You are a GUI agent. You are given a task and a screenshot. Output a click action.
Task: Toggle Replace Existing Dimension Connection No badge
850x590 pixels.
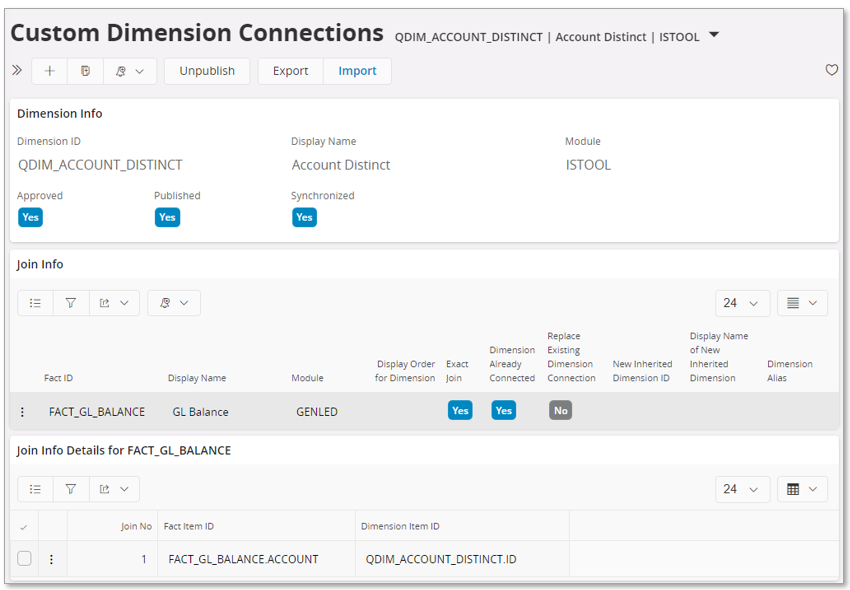(560, 411)
